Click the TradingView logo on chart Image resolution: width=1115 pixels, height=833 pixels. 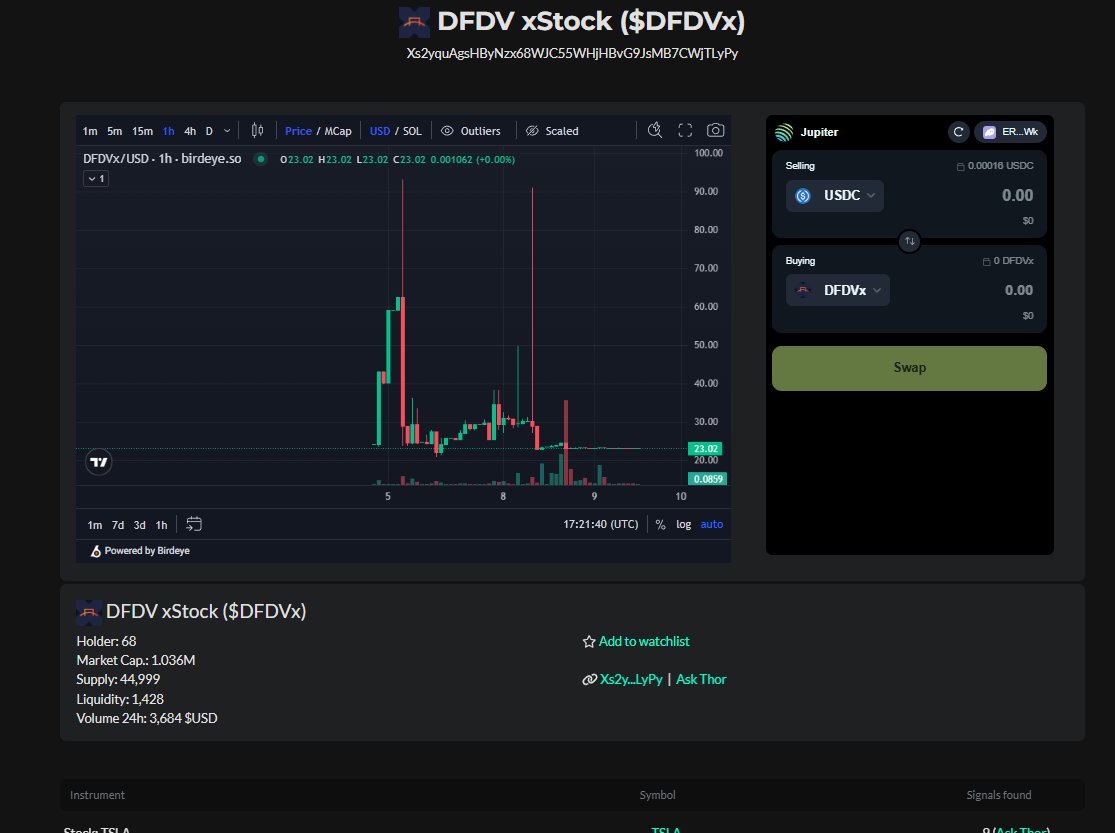tap(98, 462)
